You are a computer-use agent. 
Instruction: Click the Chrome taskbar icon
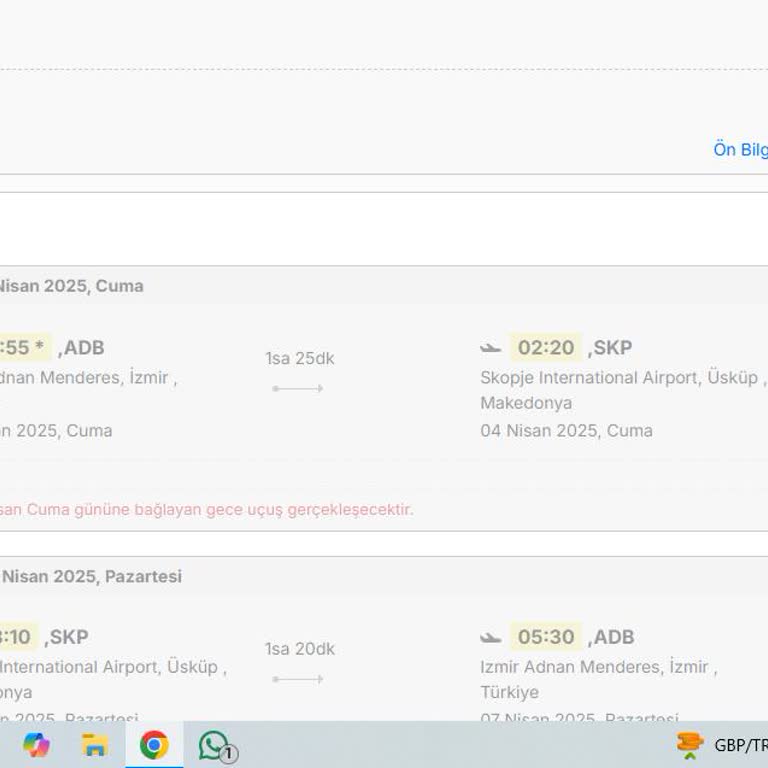click(x=154, y=744)
